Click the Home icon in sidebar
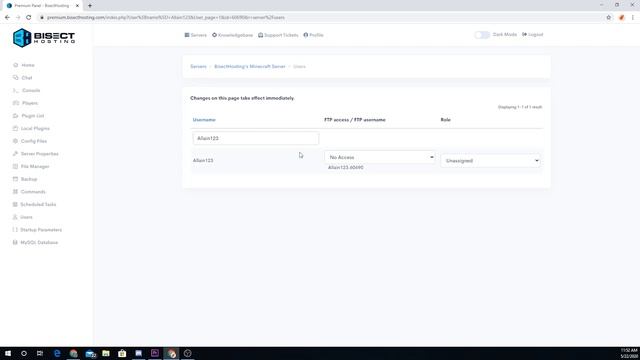The width and height of the screenshot is (640, 360). [16, 65]
